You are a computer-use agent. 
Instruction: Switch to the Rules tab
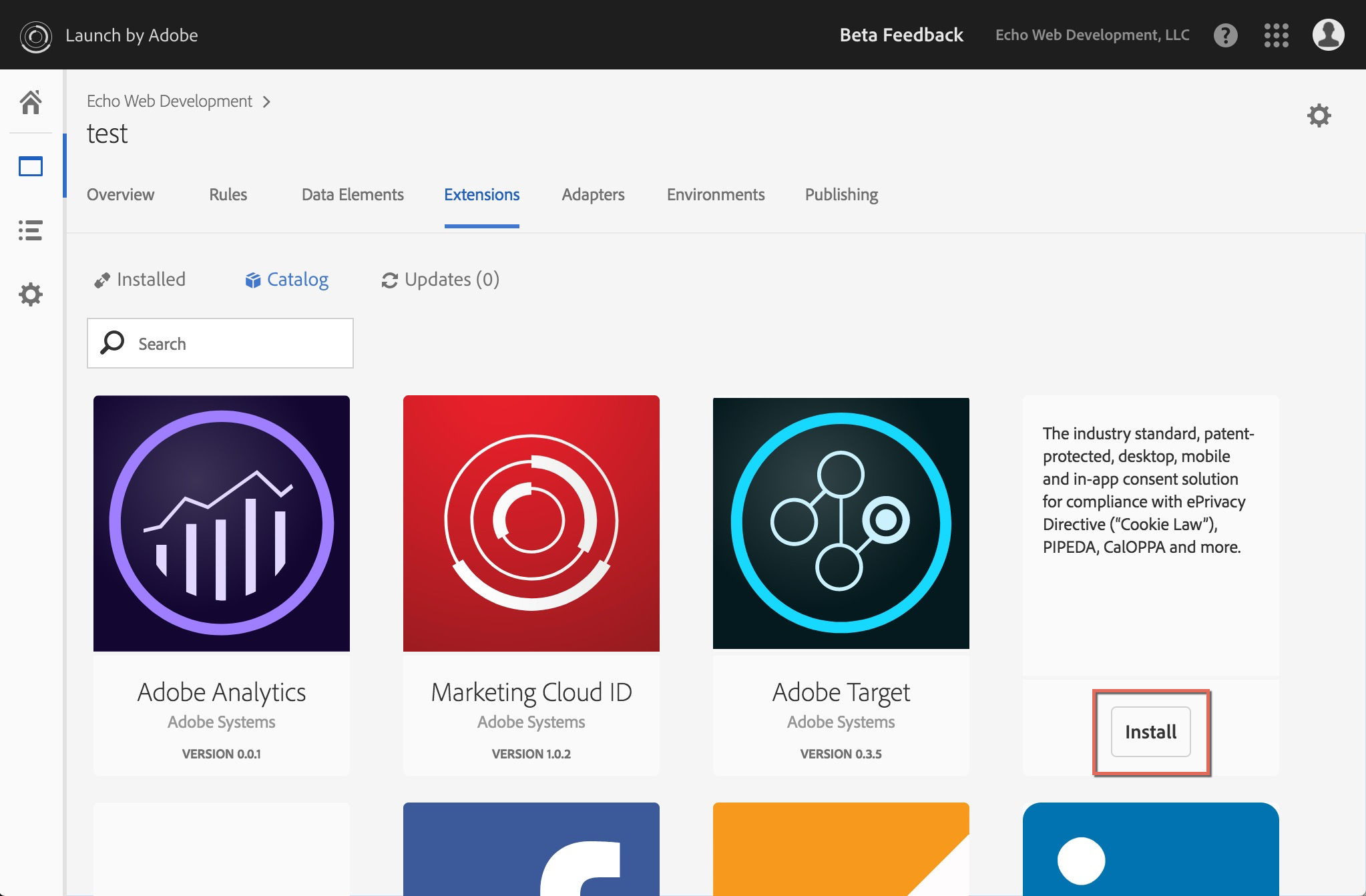pyautogui.click(x=228, y=194)
